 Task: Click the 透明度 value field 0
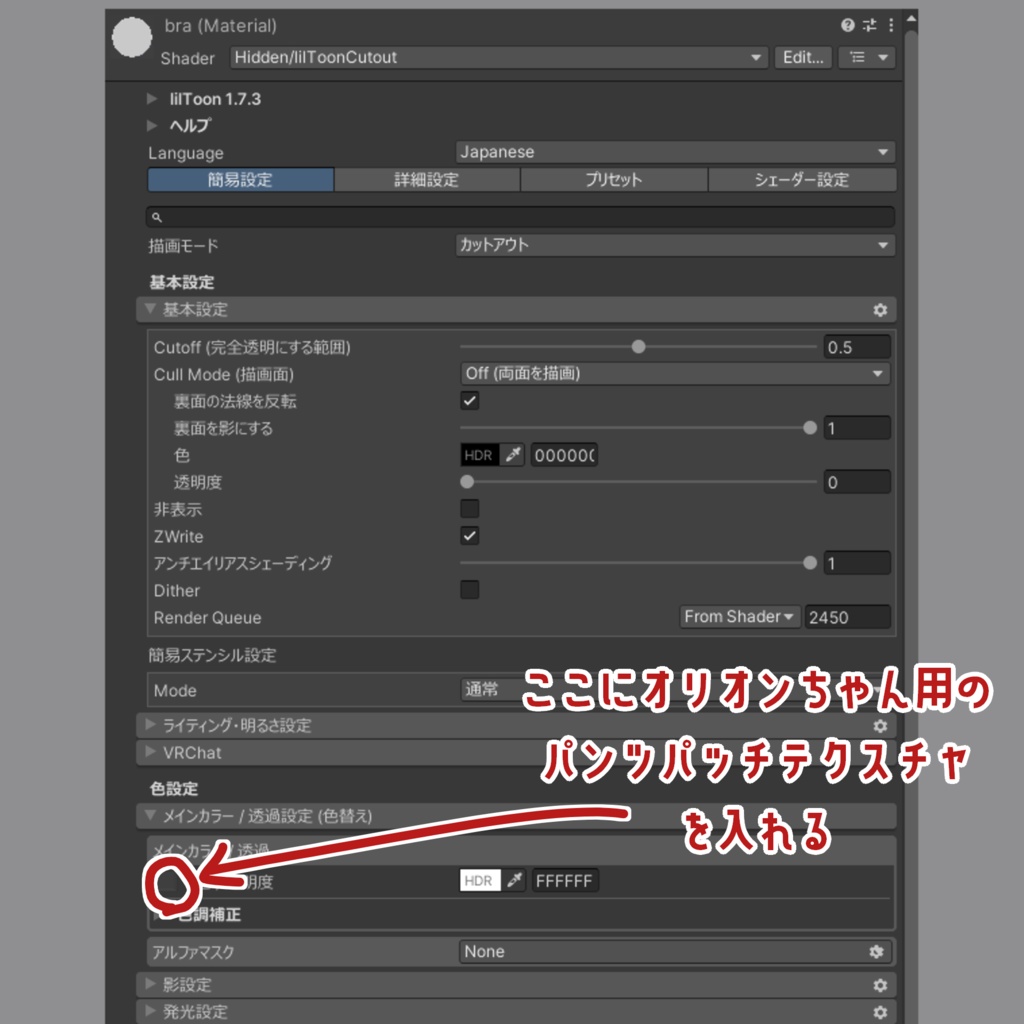857,482
